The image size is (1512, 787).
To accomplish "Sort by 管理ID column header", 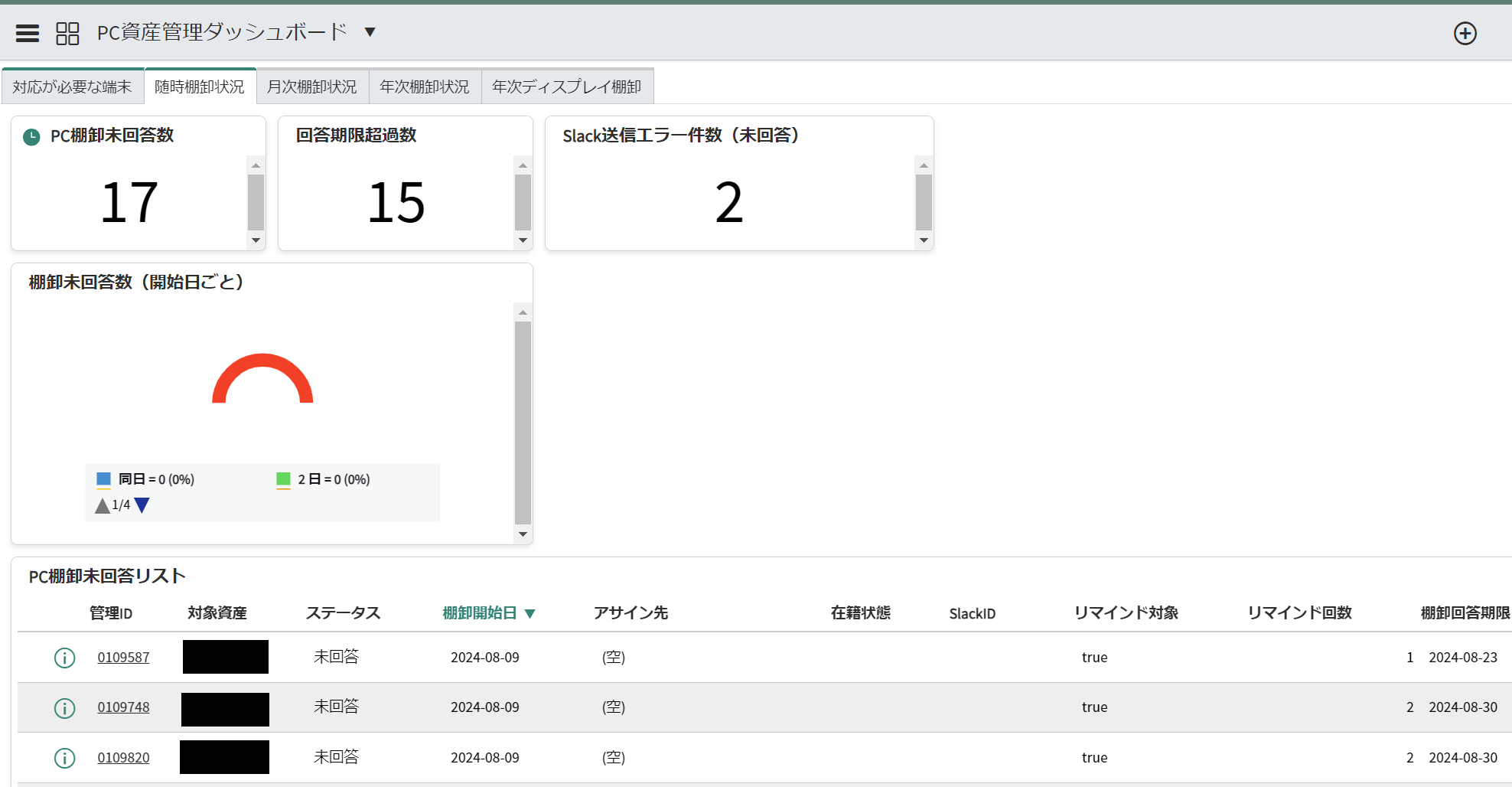I will pos(111,613).
